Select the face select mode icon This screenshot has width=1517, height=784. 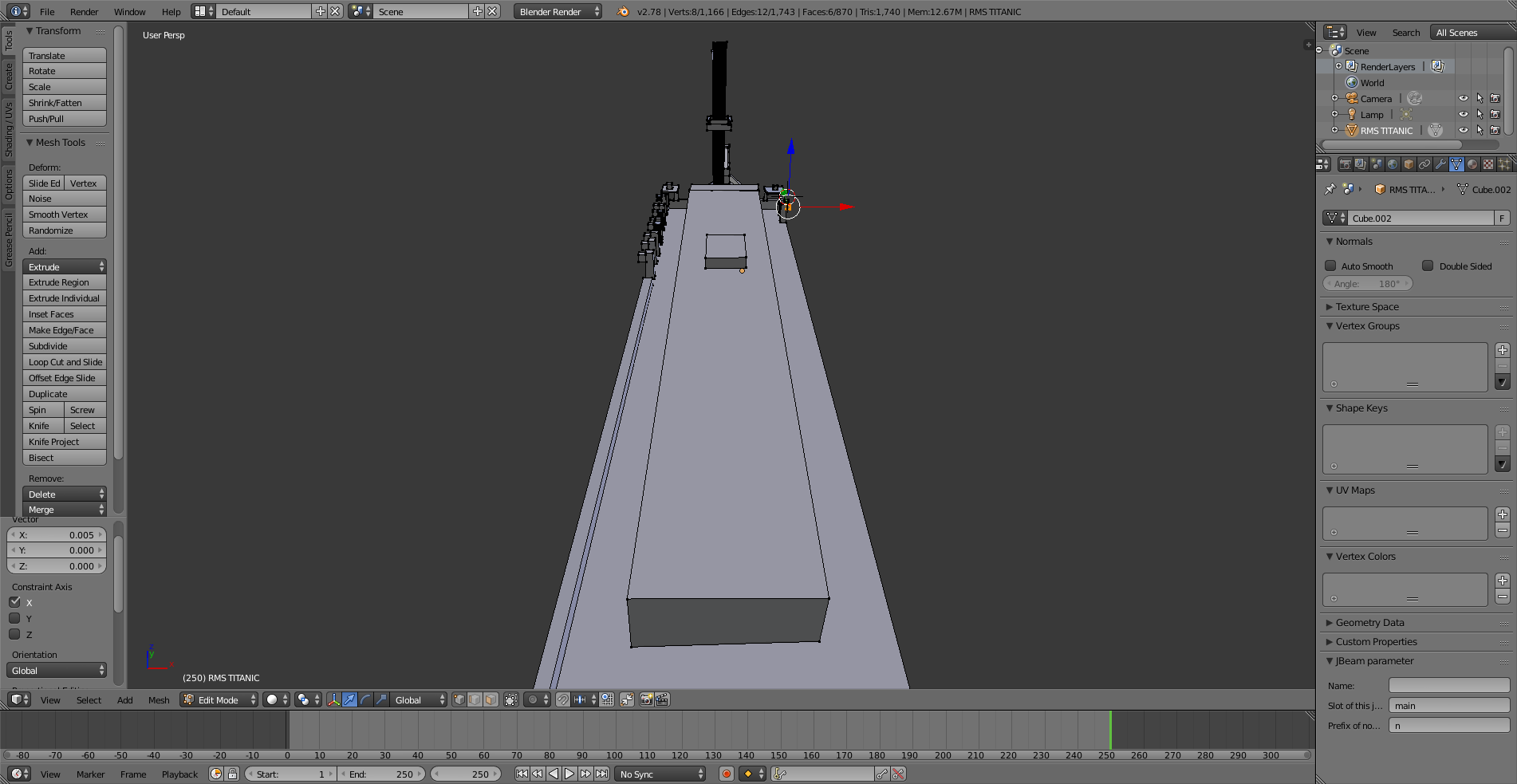click(491, 699)
